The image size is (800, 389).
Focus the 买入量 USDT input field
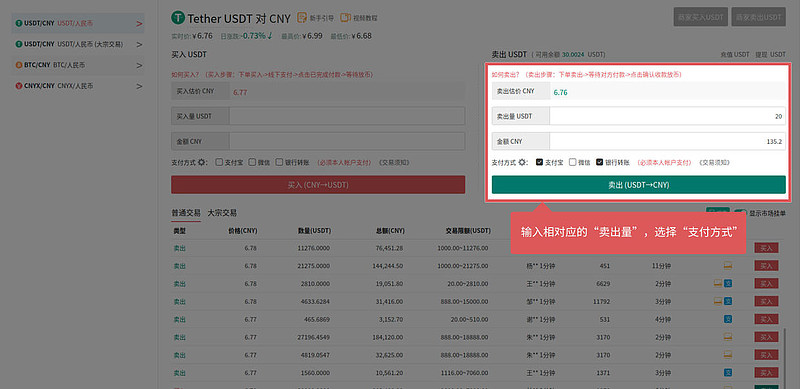[x=347, y=116]
